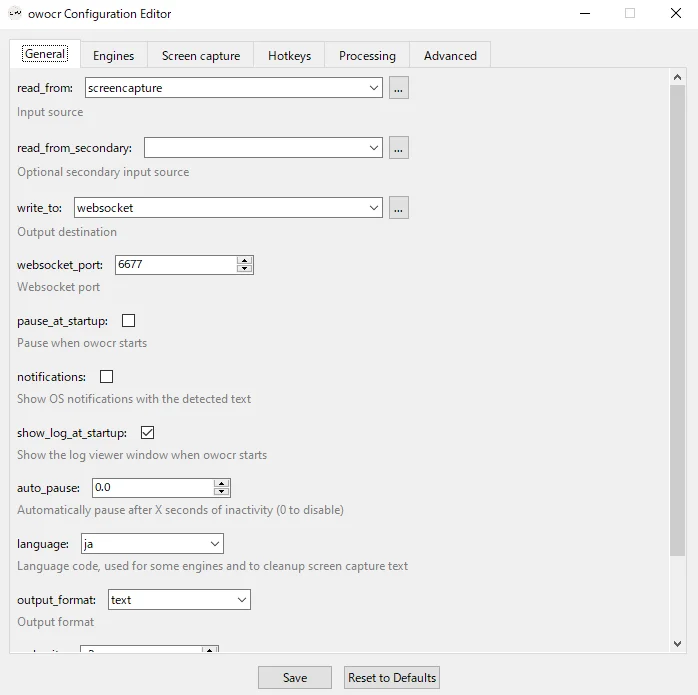Screen dimensions: 698x695
Task: Open the language dropdown
Action: tap(215, 544)
